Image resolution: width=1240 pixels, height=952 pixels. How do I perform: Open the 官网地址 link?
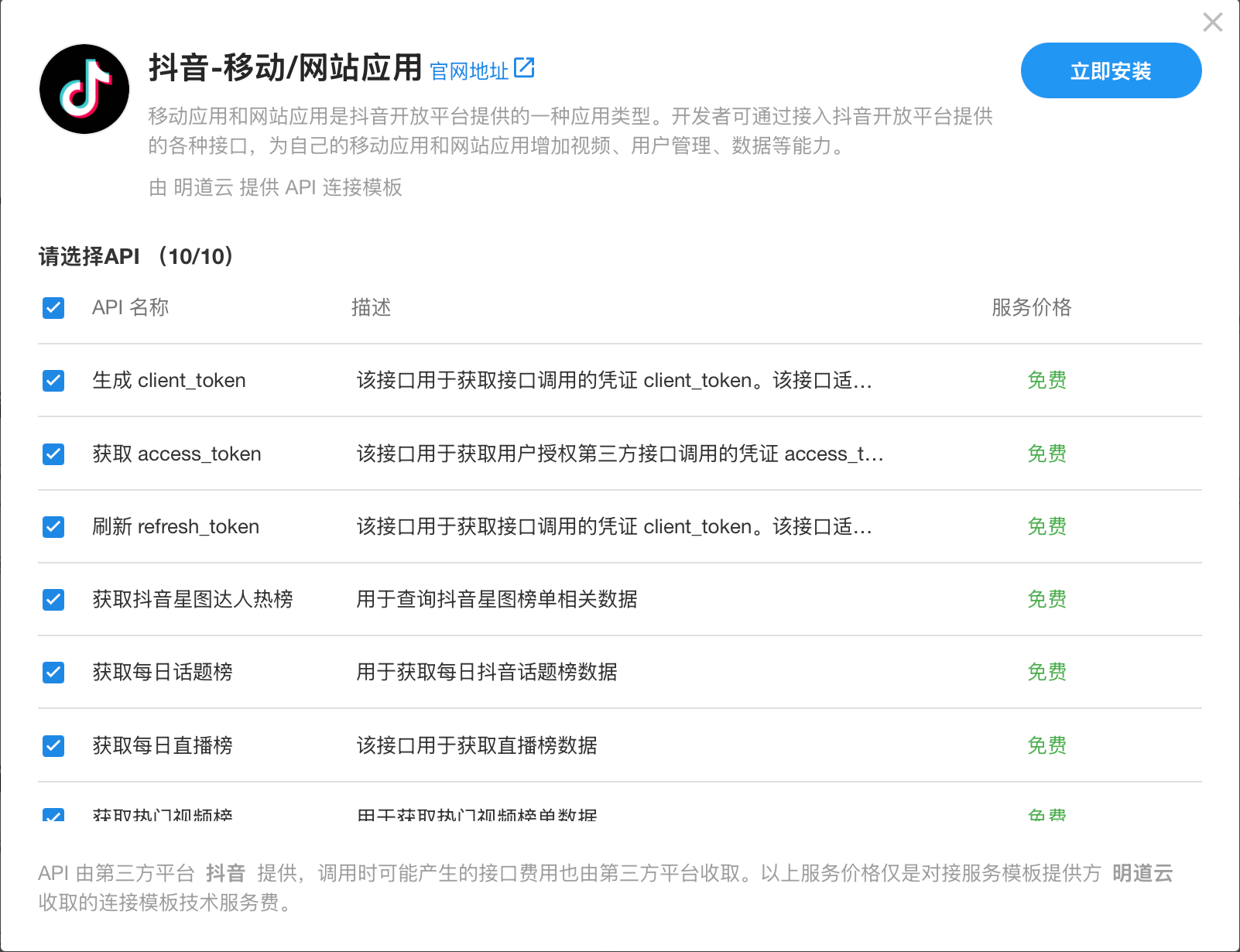469,71
